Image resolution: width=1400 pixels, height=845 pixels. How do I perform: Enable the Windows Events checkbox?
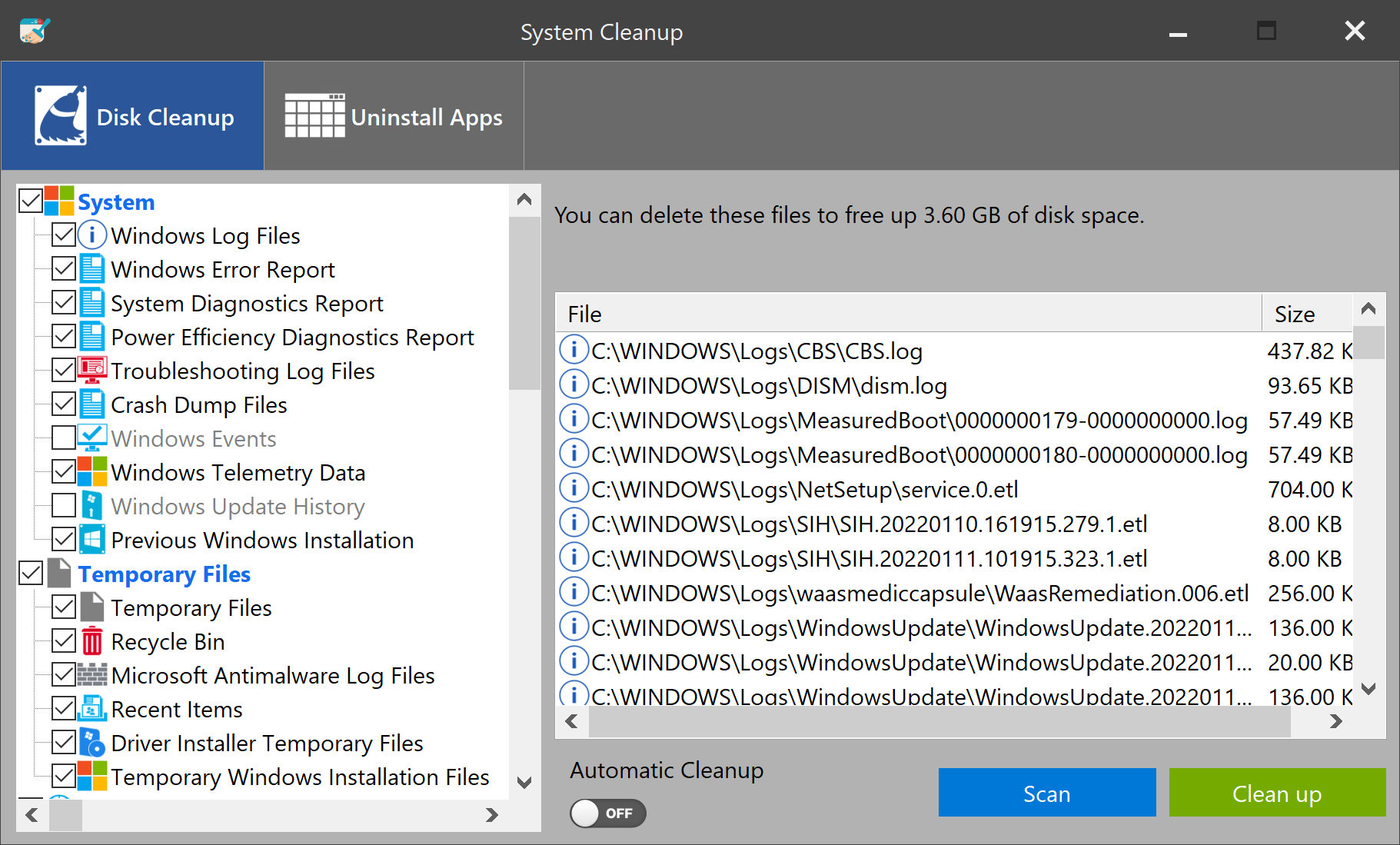(x=64, y=438)
